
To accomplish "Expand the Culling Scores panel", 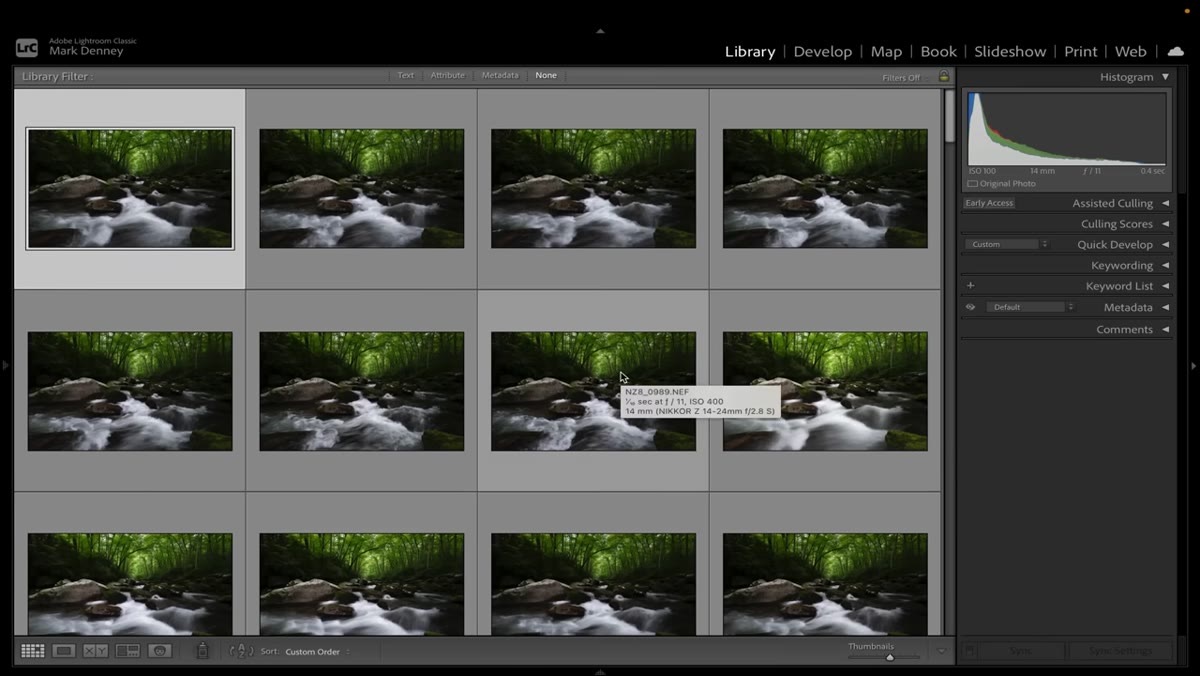I will 1165,224.
